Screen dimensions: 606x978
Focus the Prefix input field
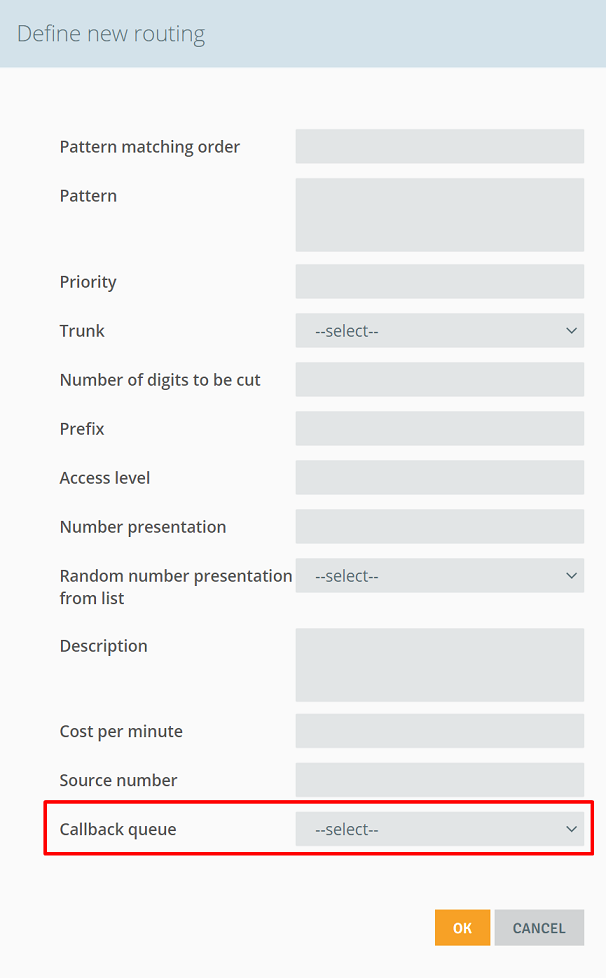pyautogui.click(x=440, y=428)
